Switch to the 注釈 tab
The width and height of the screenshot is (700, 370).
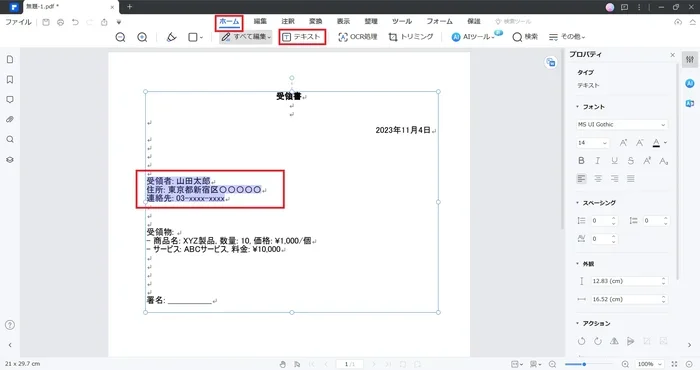click(x=288, y=21)
